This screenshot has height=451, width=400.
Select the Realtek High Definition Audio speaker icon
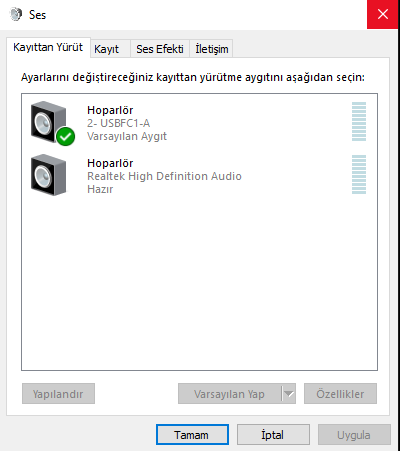pyautogui.click(x=49, y=175)
